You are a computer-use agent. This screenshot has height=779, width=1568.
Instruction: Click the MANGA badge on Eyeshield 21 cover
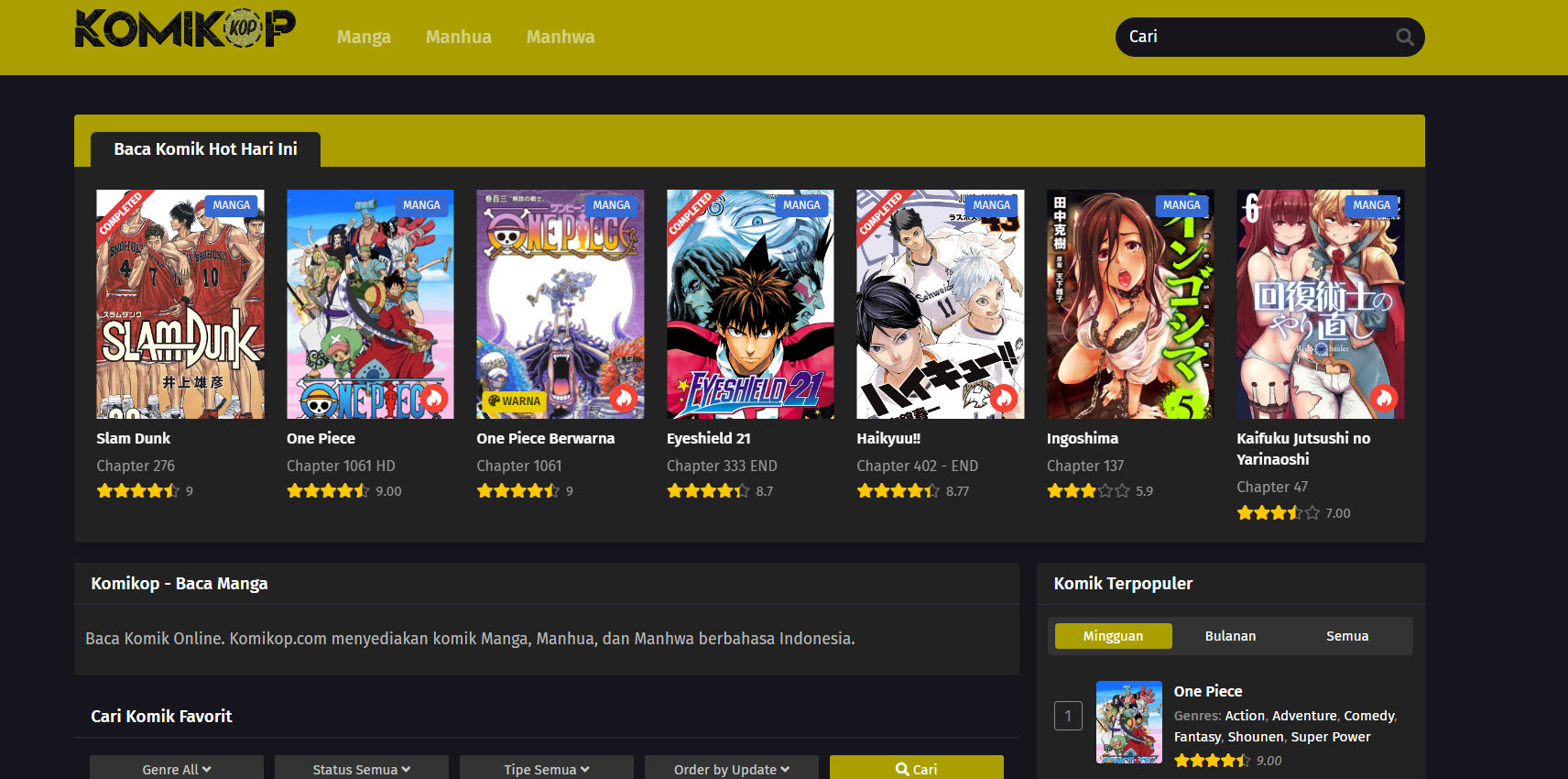click(801, 205)
